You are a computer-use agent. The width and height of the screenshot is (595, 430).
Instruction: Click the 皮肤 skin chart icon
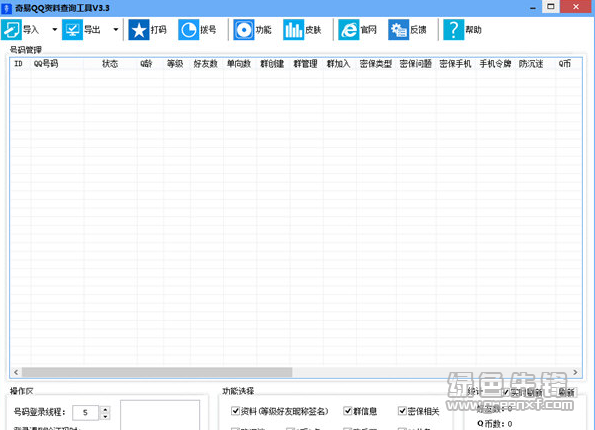[293, 30]
